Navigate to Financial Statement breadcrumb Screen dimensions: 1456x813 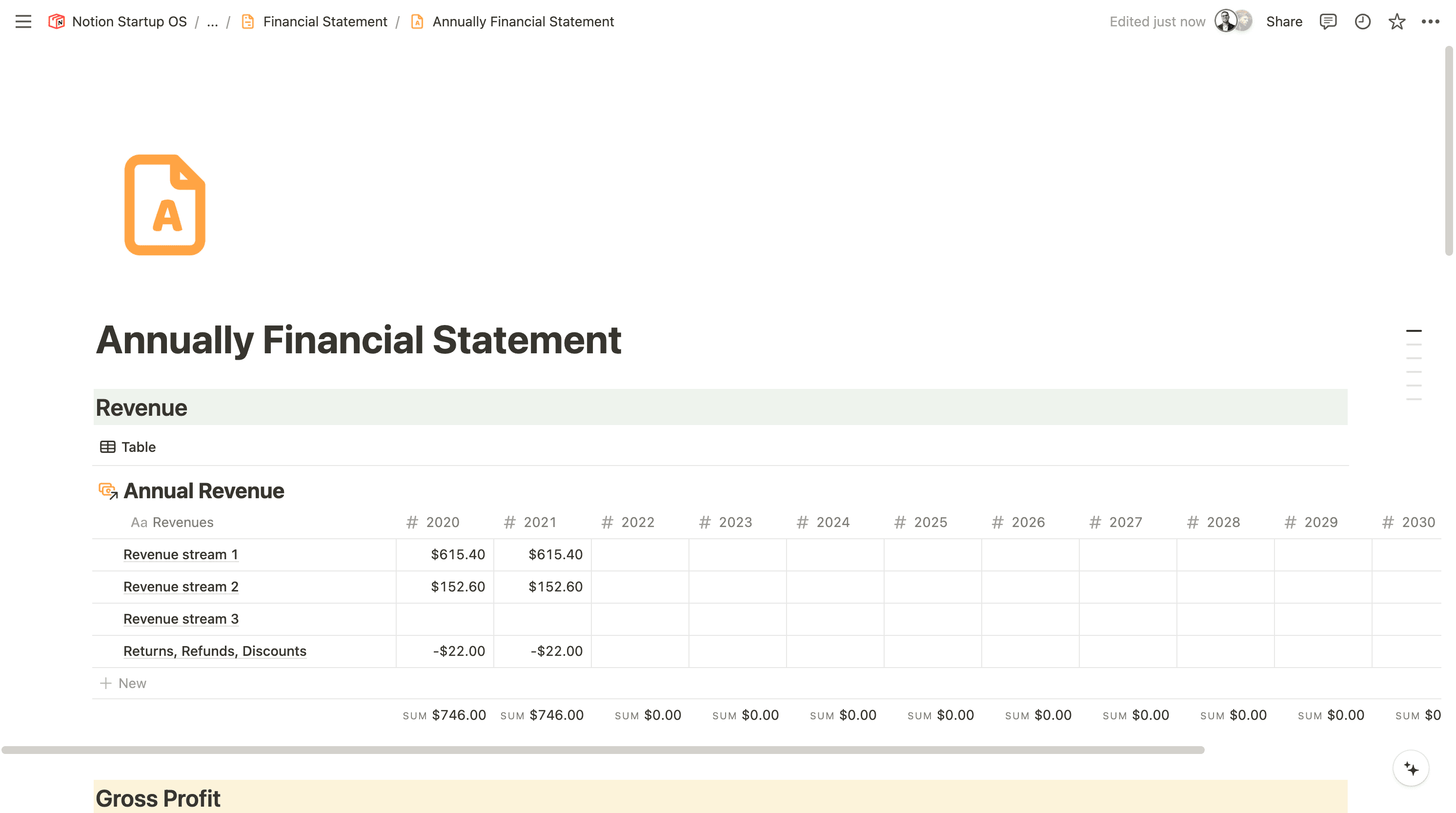(325, 21)
